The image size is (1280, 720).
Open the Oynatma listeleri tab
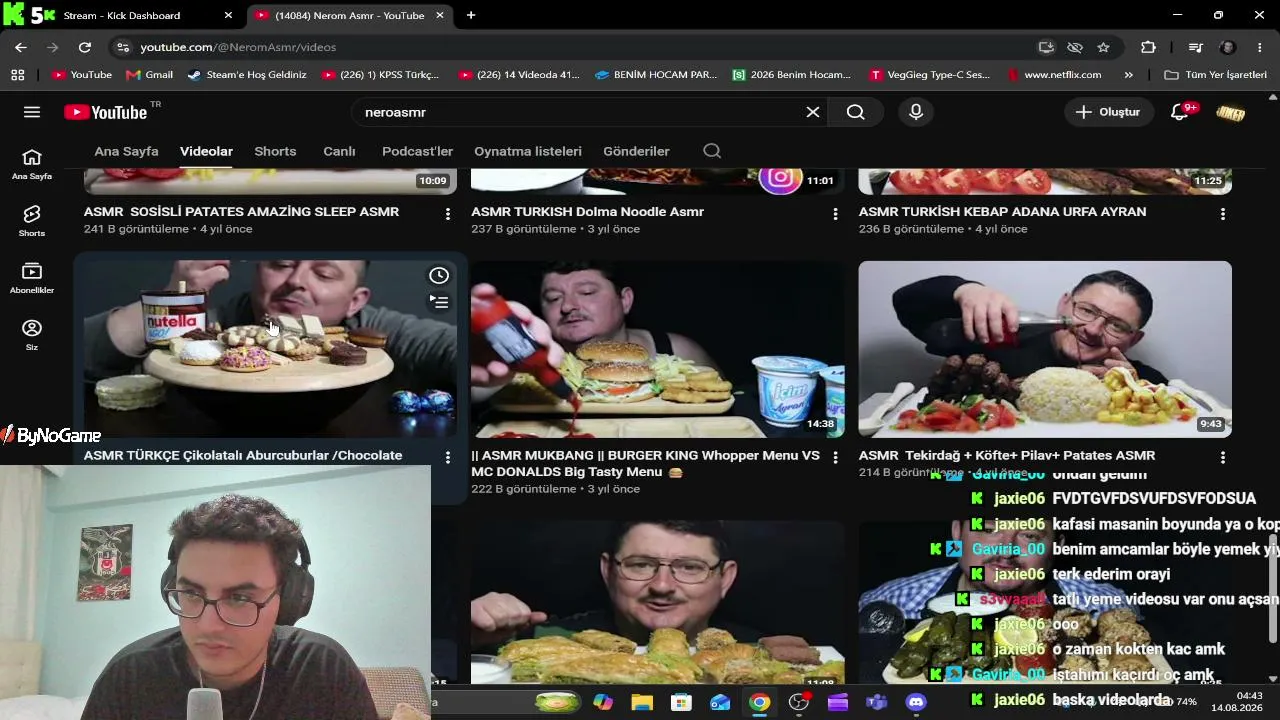[528, 151]
